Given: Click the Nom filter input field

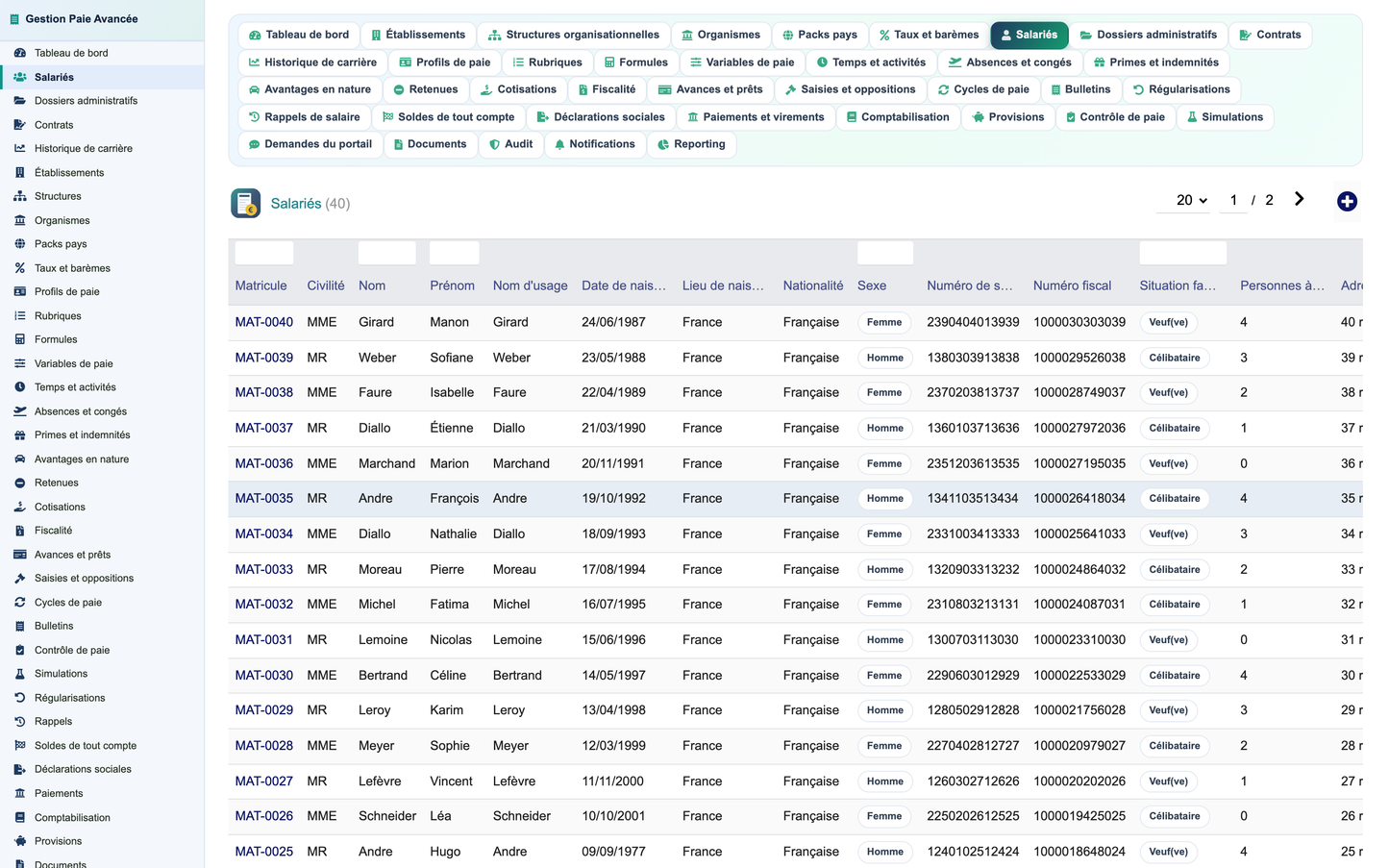Looking at the screenshot, I should pyautogui.click(x=387, y=253).
